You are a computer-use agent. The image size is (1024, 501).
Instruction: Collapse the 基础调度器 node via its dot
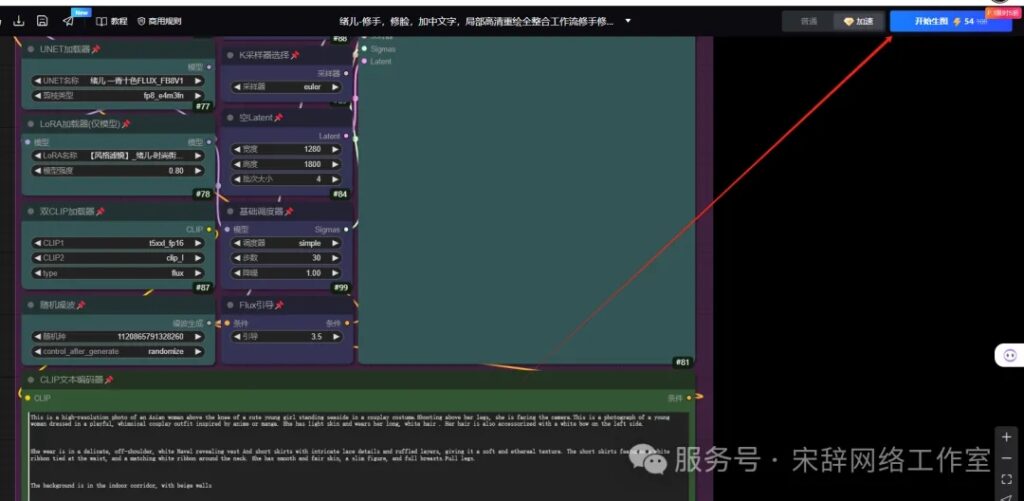click(x=230, y=212)
